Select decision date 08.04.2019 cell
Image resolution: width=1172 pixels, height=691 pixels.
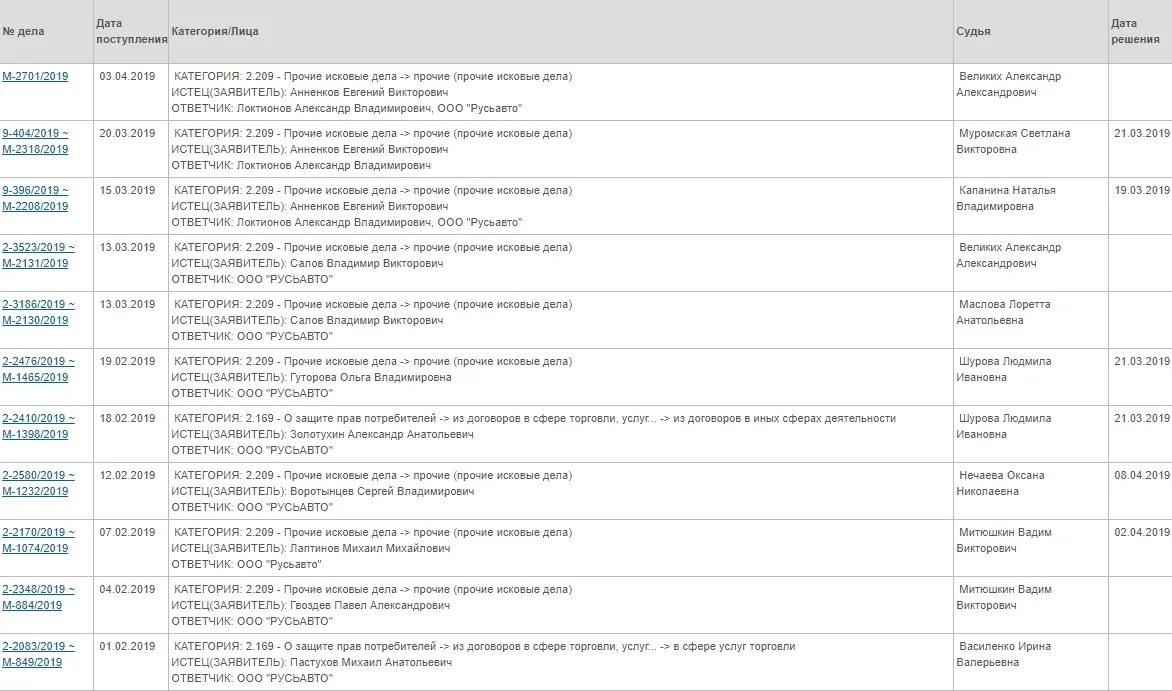point(1141,491)
